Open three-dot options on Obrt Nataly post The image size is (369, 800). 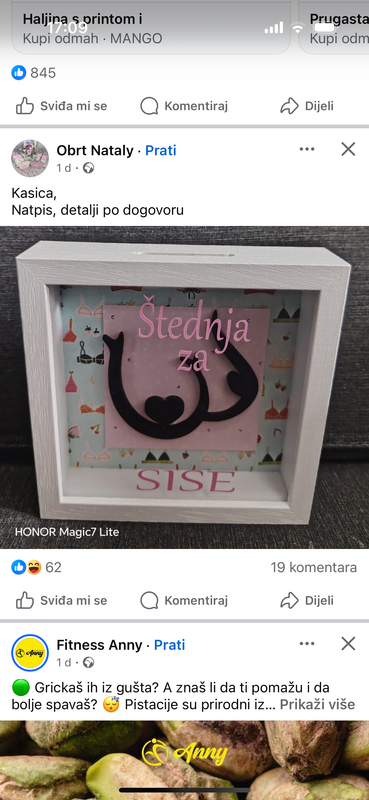(307, 149)
